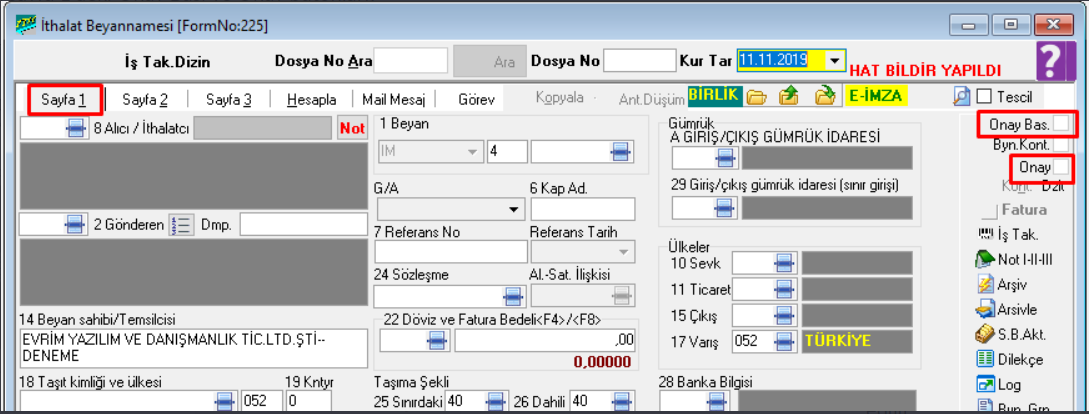Switch to the Sayfa 3 tab
This screenshot has width=1089, height=414.
coord(228,99)
